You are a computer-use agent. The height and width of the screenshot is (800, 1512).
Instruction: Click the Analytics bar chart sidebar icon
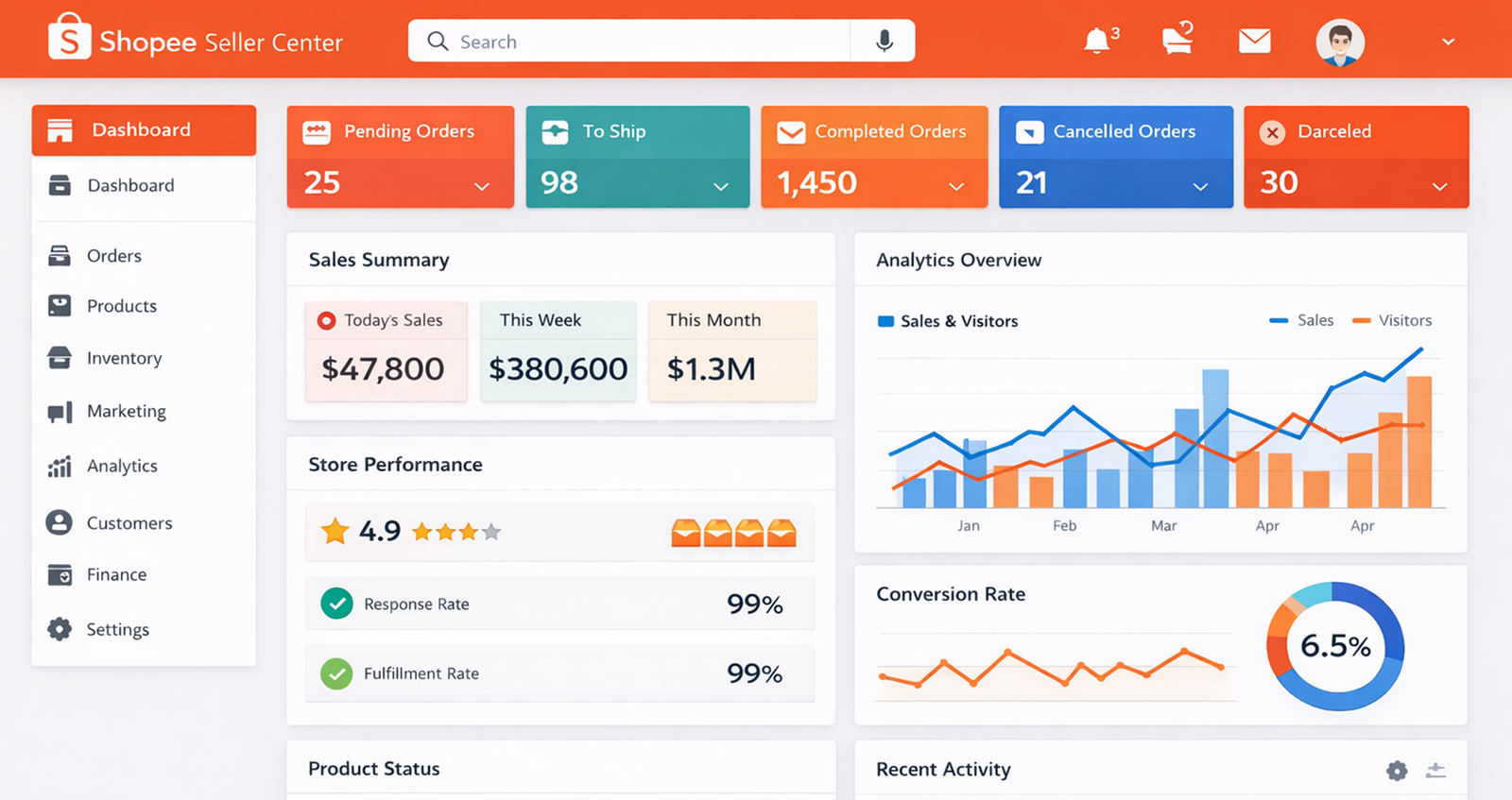pyautogui.click(x=60, y=467)
